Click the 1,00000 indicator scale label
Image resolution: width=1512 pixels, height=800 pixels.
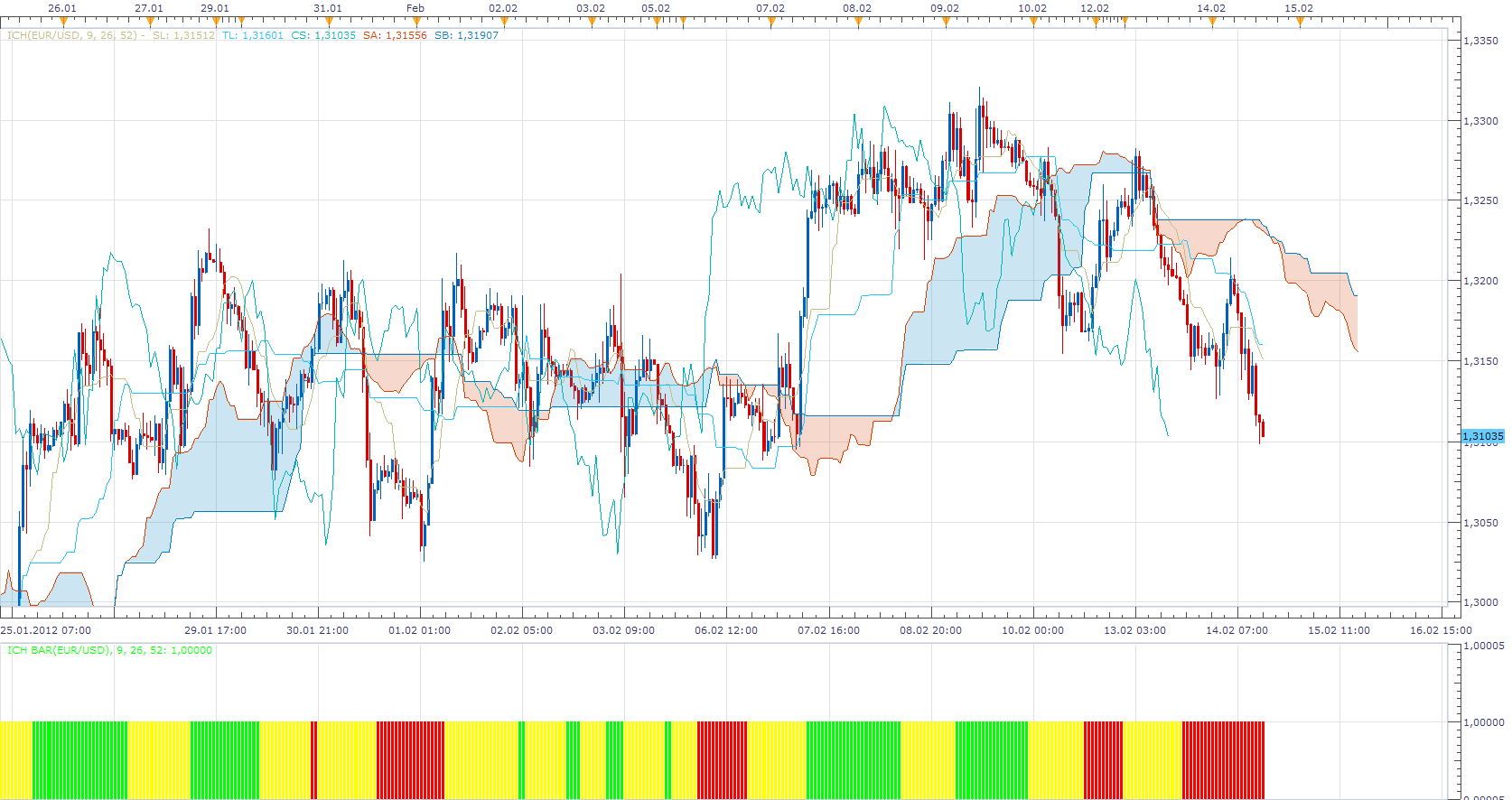(1484, 722)
